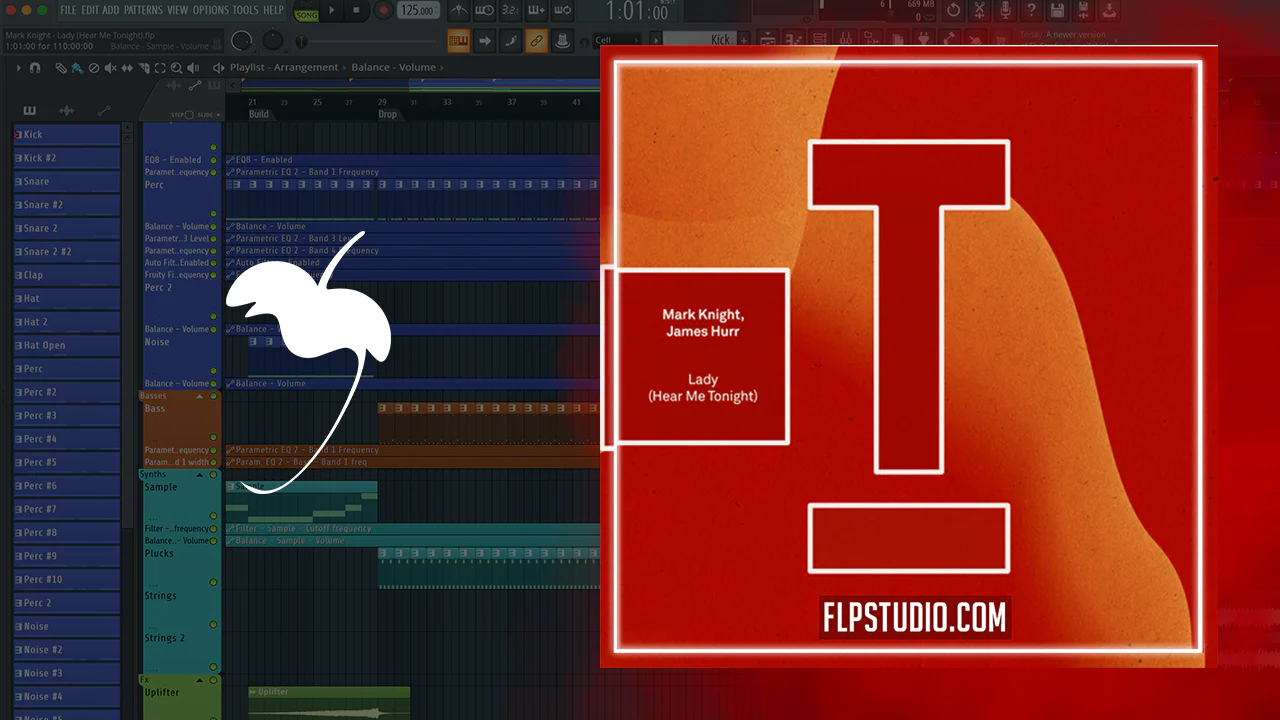The width and height of the screenshot is (1280, 720).
Task: Click the Save project disk icon
Action: pyautogui.click(x=1057, y=11)
